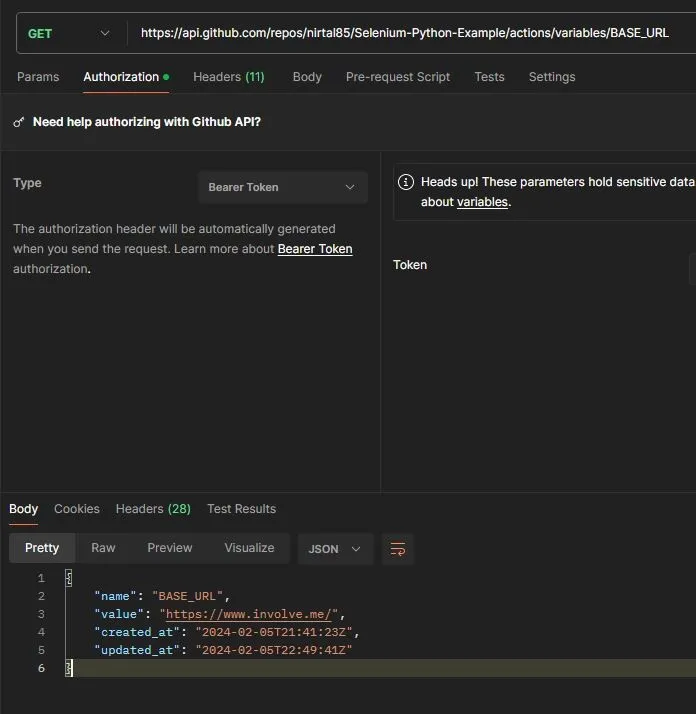Viewport: 696px width, 714px height.
Task: Switch to the Params tab
Action: pyautogui.click(x=38, y=77)
